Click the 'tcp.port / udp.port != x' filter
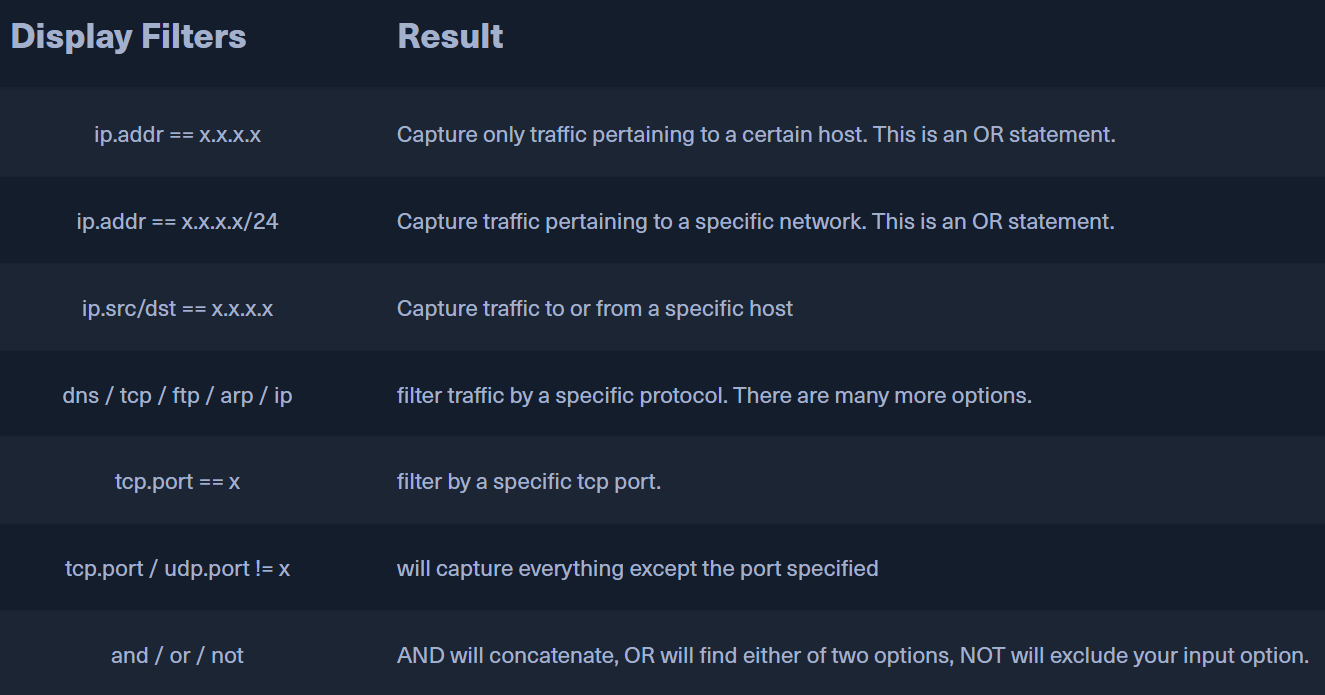This screenshot has width=1325, height=695. [178, 569]
